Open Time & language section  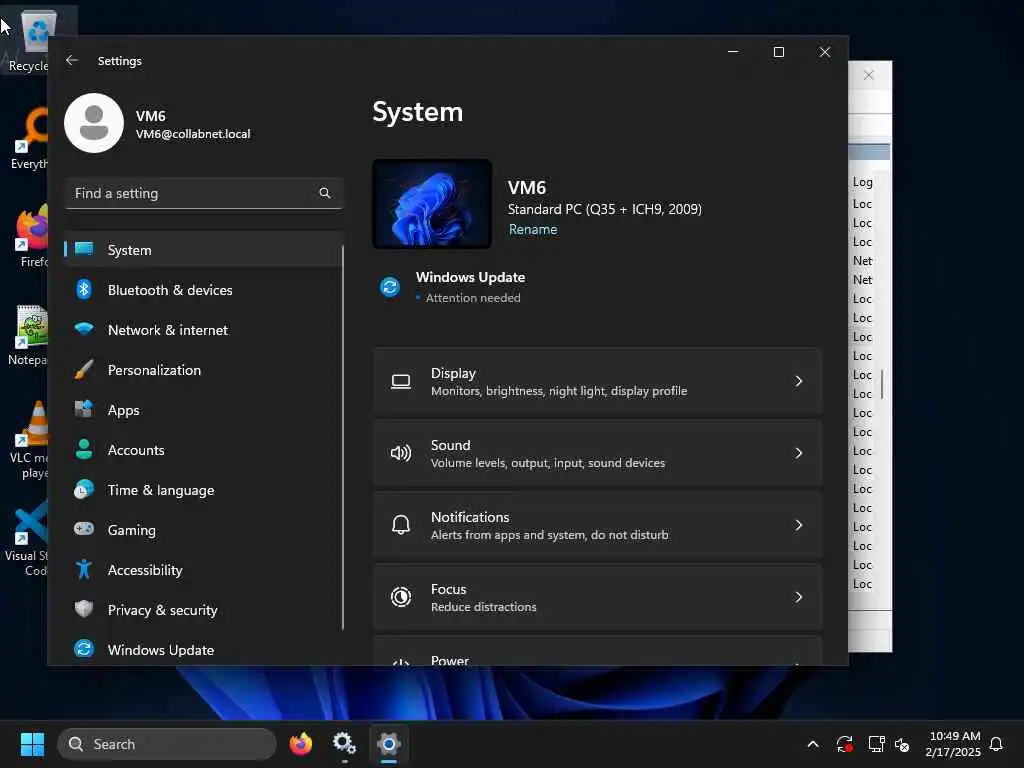203,489
